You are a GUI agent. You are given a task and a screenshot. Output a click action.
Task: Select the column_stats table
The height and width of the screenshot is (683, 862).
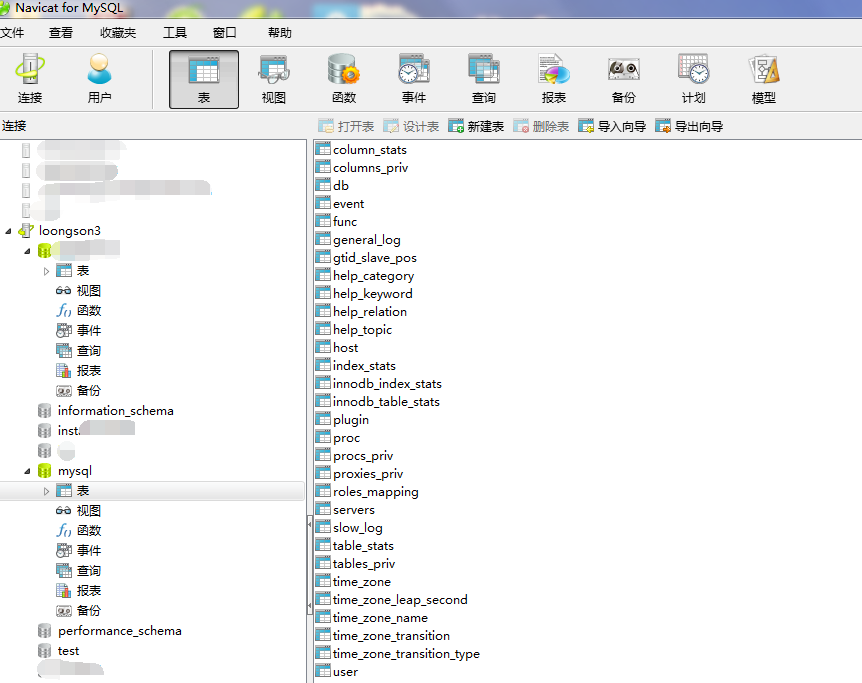click(x=369, y=150)
